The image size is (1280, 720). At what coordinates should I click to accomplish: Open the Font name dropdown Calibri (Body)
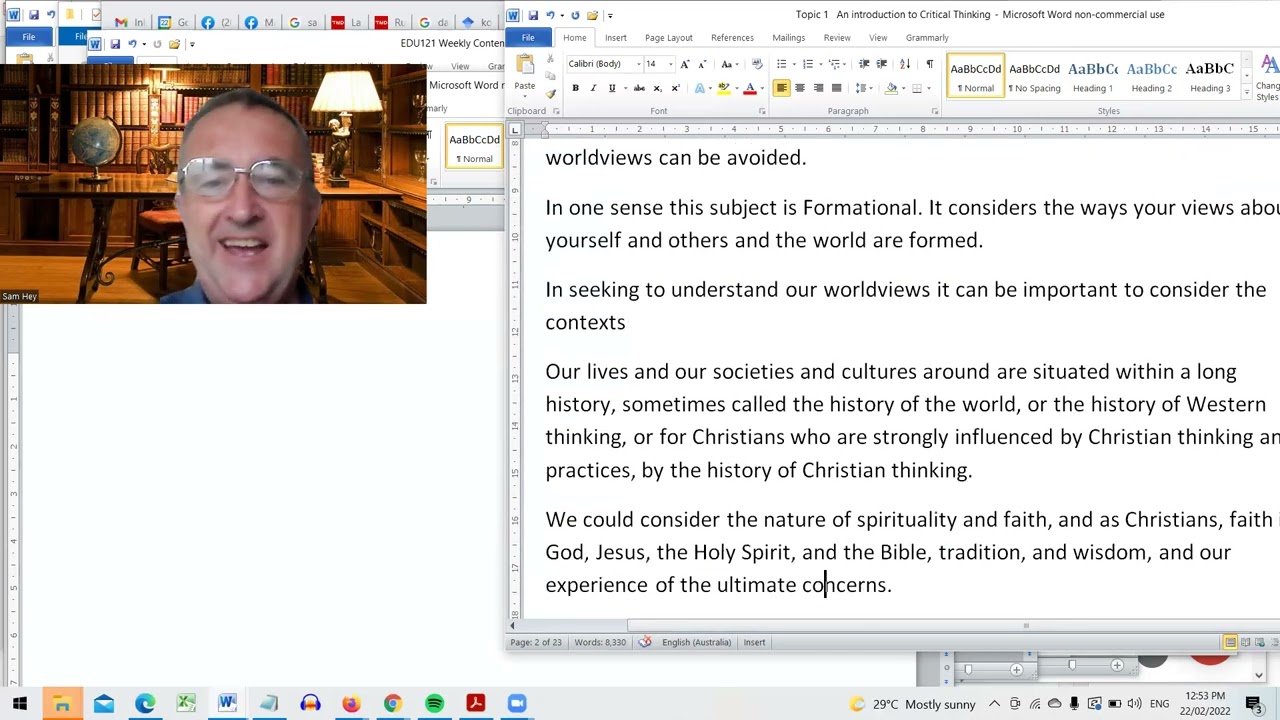coord(638,64)
